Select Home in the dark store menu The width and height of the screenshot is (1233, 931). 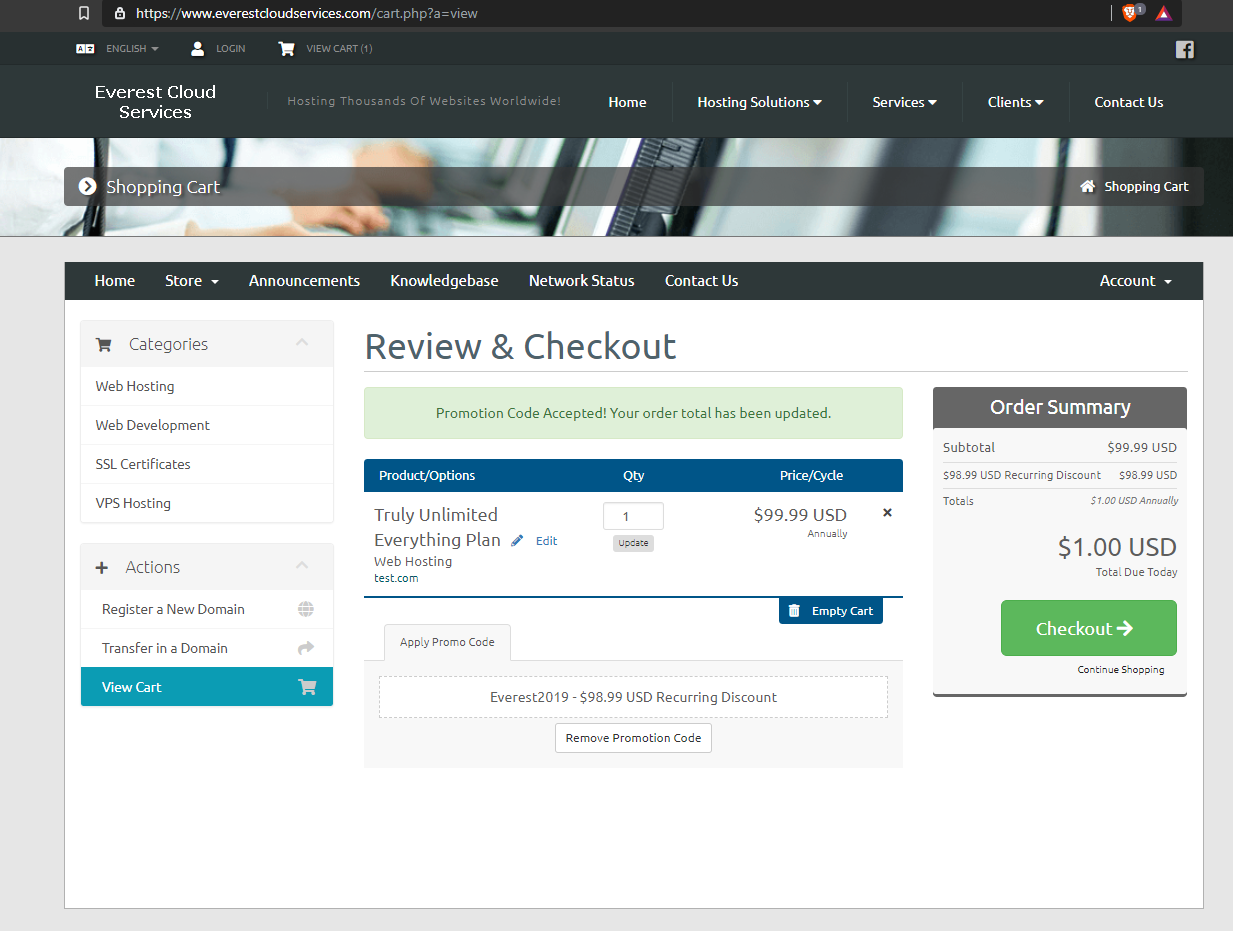click(115, 281)
